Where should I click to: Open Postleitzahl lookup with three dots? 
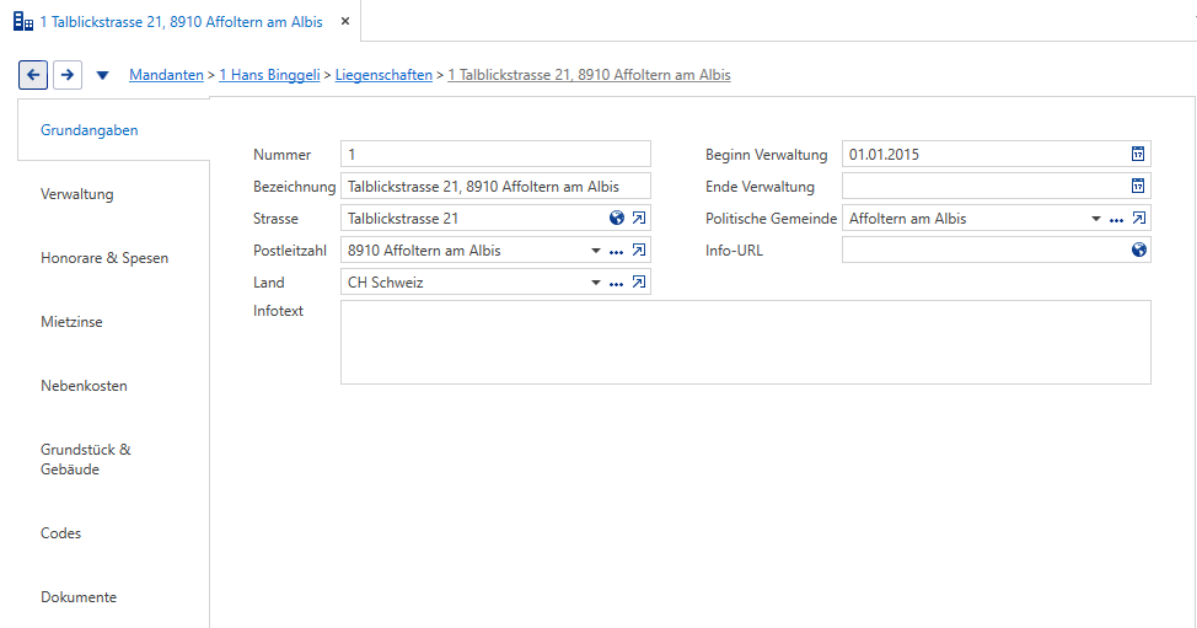pyautogui.click(x=617, y=251)
